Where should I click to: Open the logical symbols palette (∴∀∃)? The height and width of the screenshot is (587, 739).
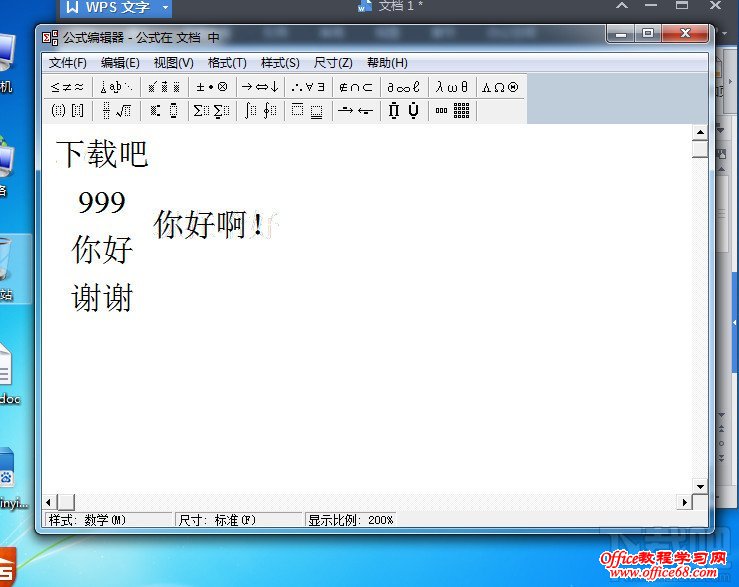point(308,87)
